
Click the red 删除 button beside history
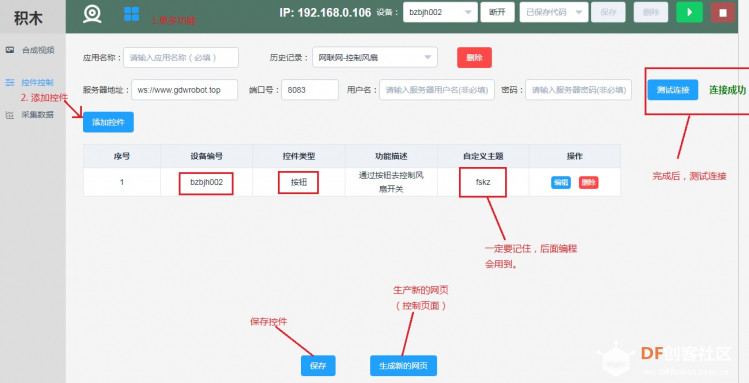[474, 57]
